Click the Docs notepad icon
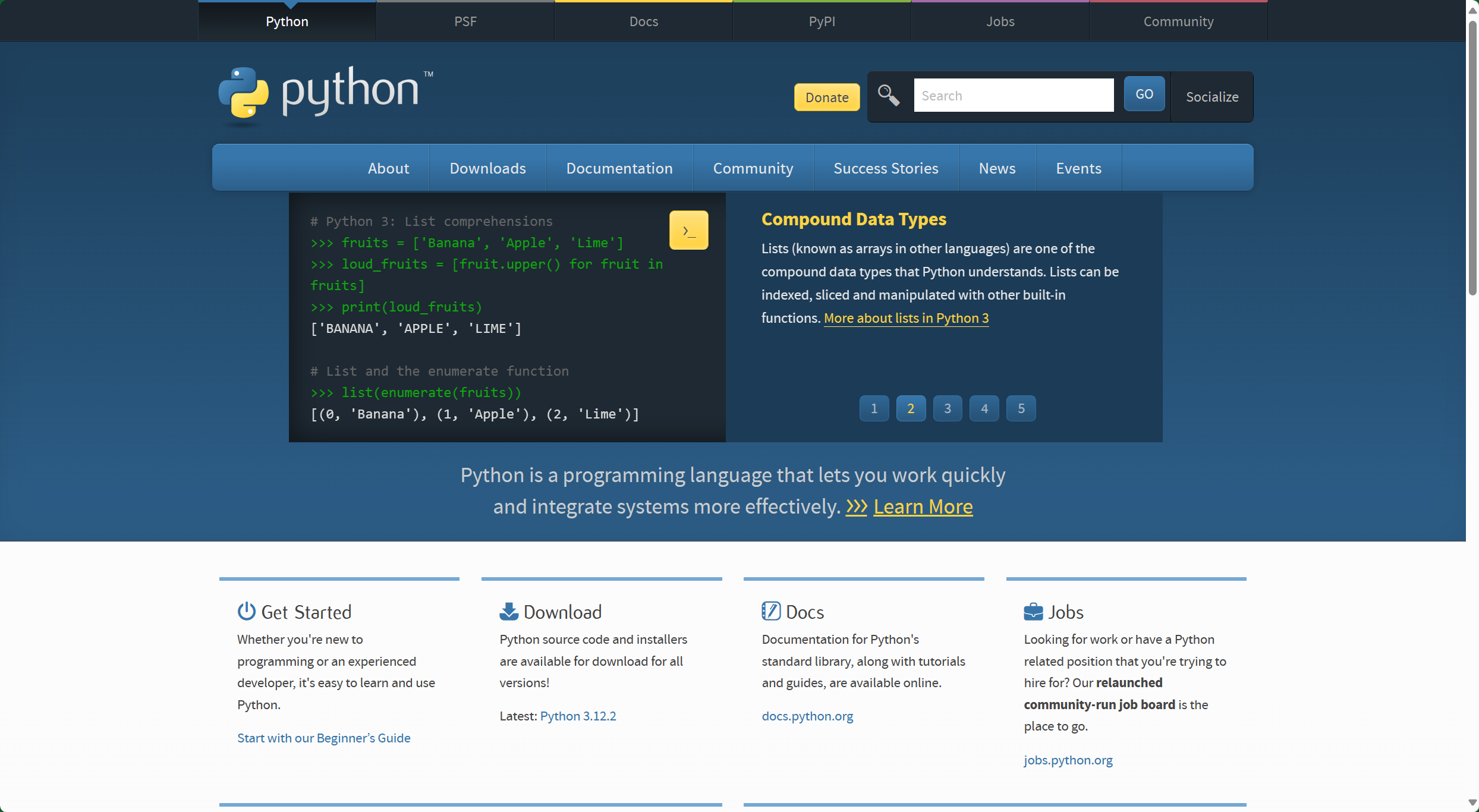This screenshot has height=812, width=1479. point(771,611)
